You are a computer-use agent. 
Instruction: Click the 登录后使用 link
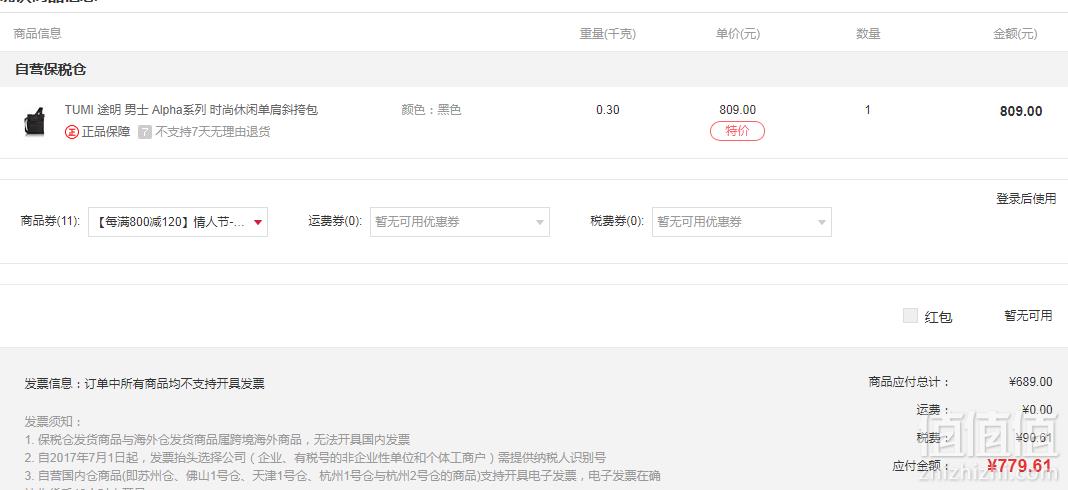pos(1026,199)
